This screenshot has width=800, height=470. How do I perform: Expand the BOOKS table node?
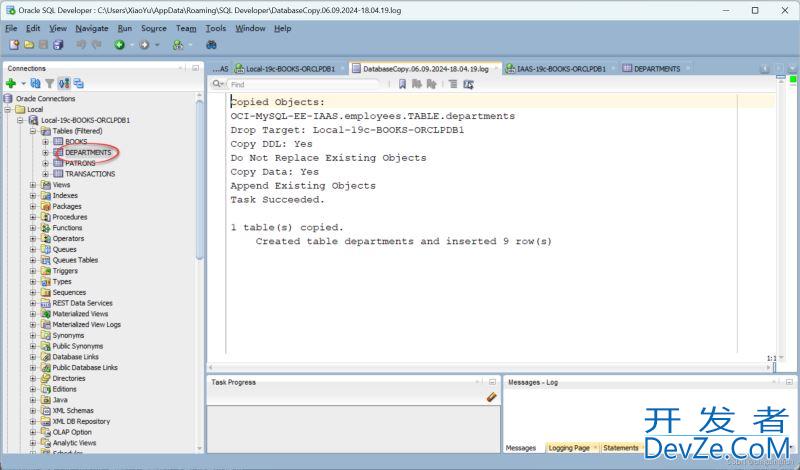pyautogui.click(x=45, y=142)
